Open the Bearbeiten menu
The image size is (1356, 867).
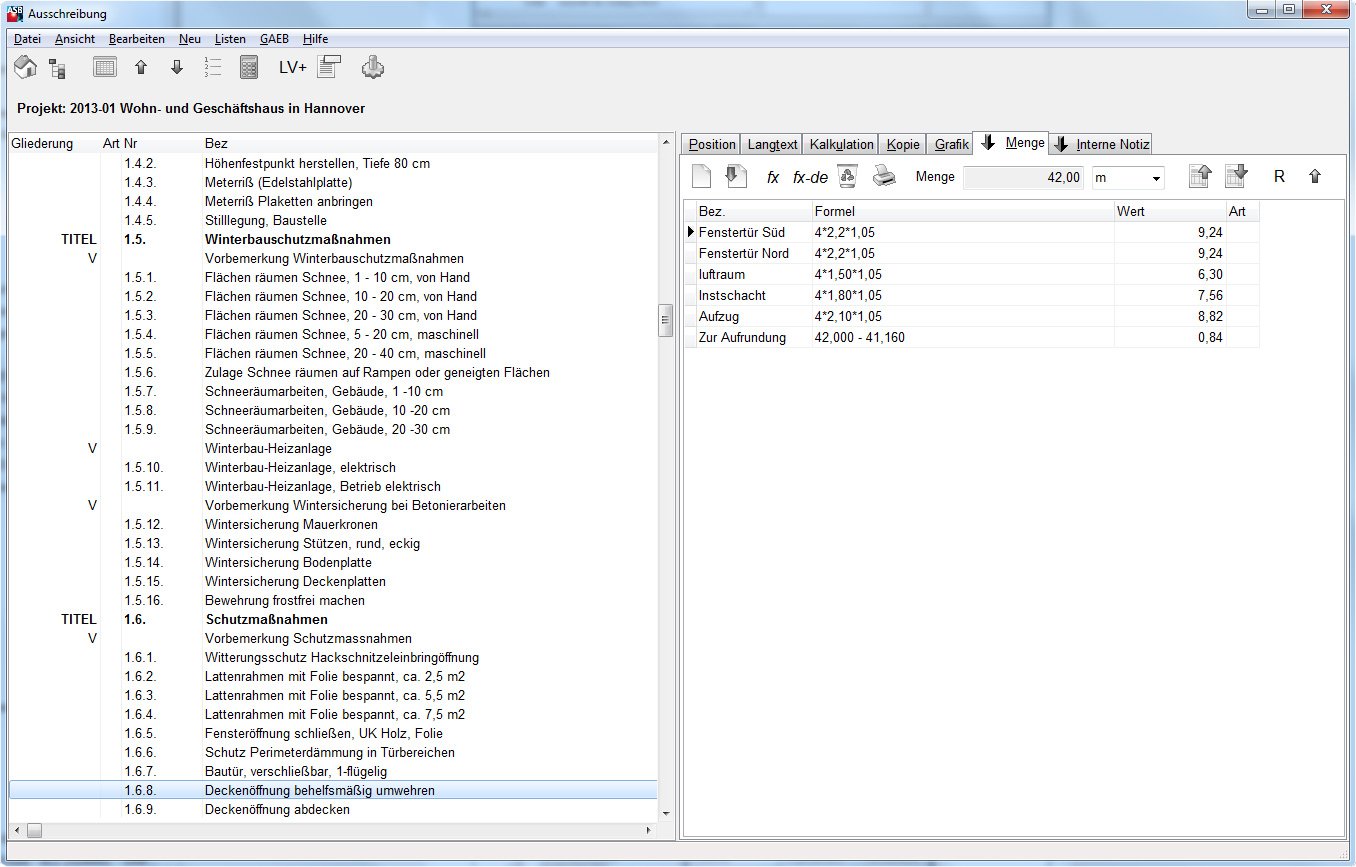137,39
